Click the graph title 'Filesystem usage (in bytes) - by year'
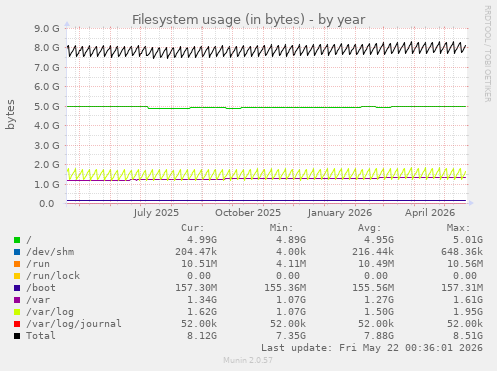This screenshot has height=371, width=497. coord(249,20)
